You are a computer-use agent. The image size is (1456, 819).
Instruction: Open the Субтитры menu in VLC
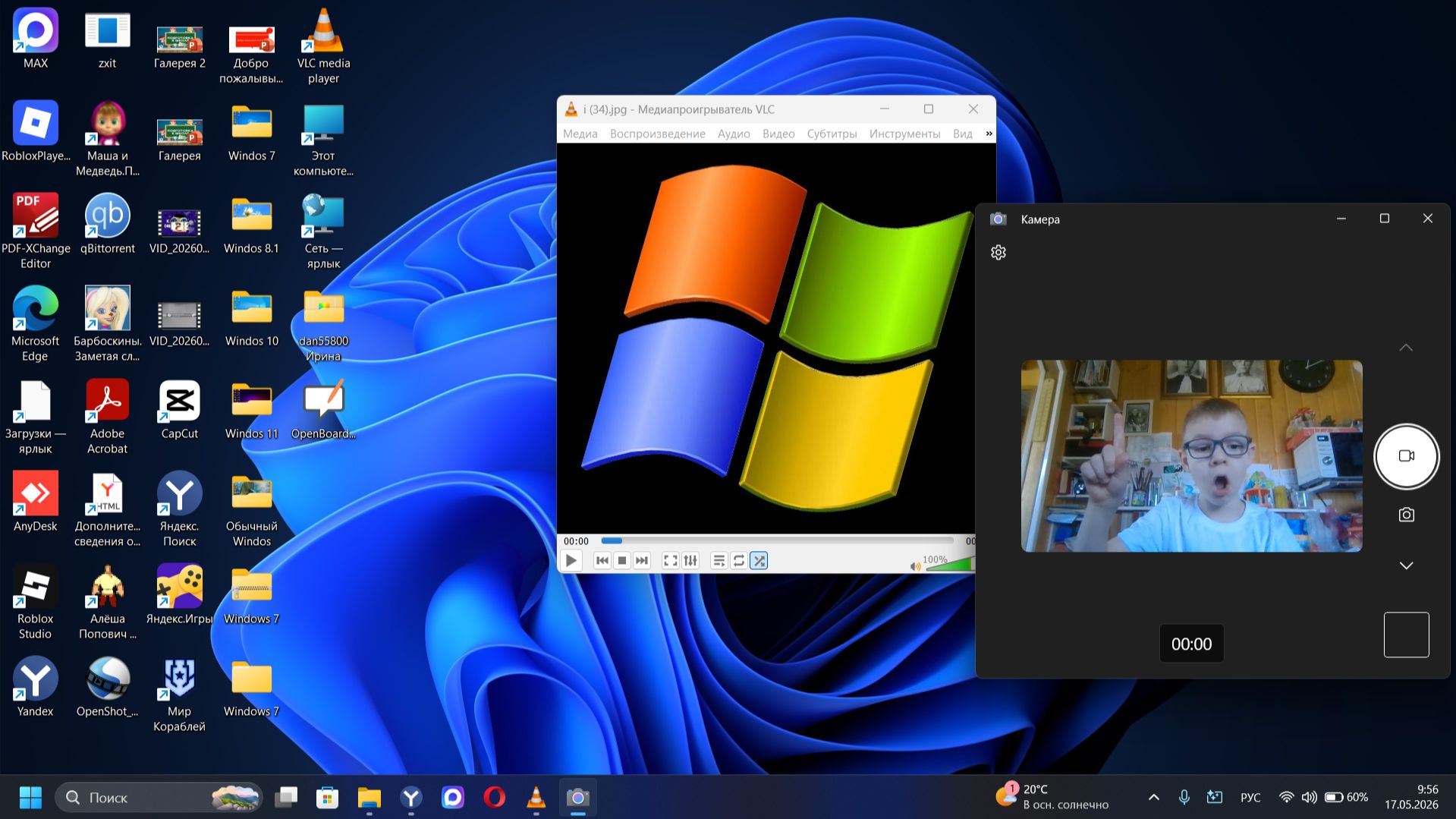(x=832, y=134)
